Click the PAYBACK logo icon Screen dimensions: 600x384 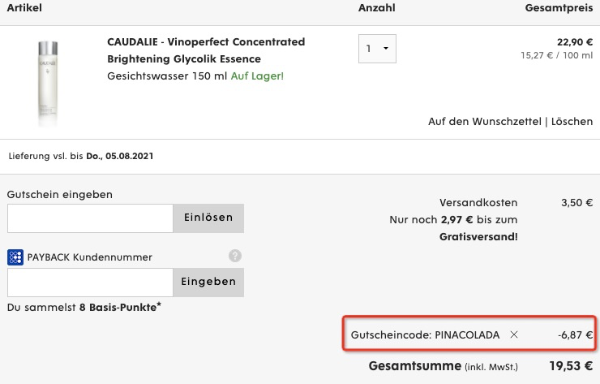(15, 257)
